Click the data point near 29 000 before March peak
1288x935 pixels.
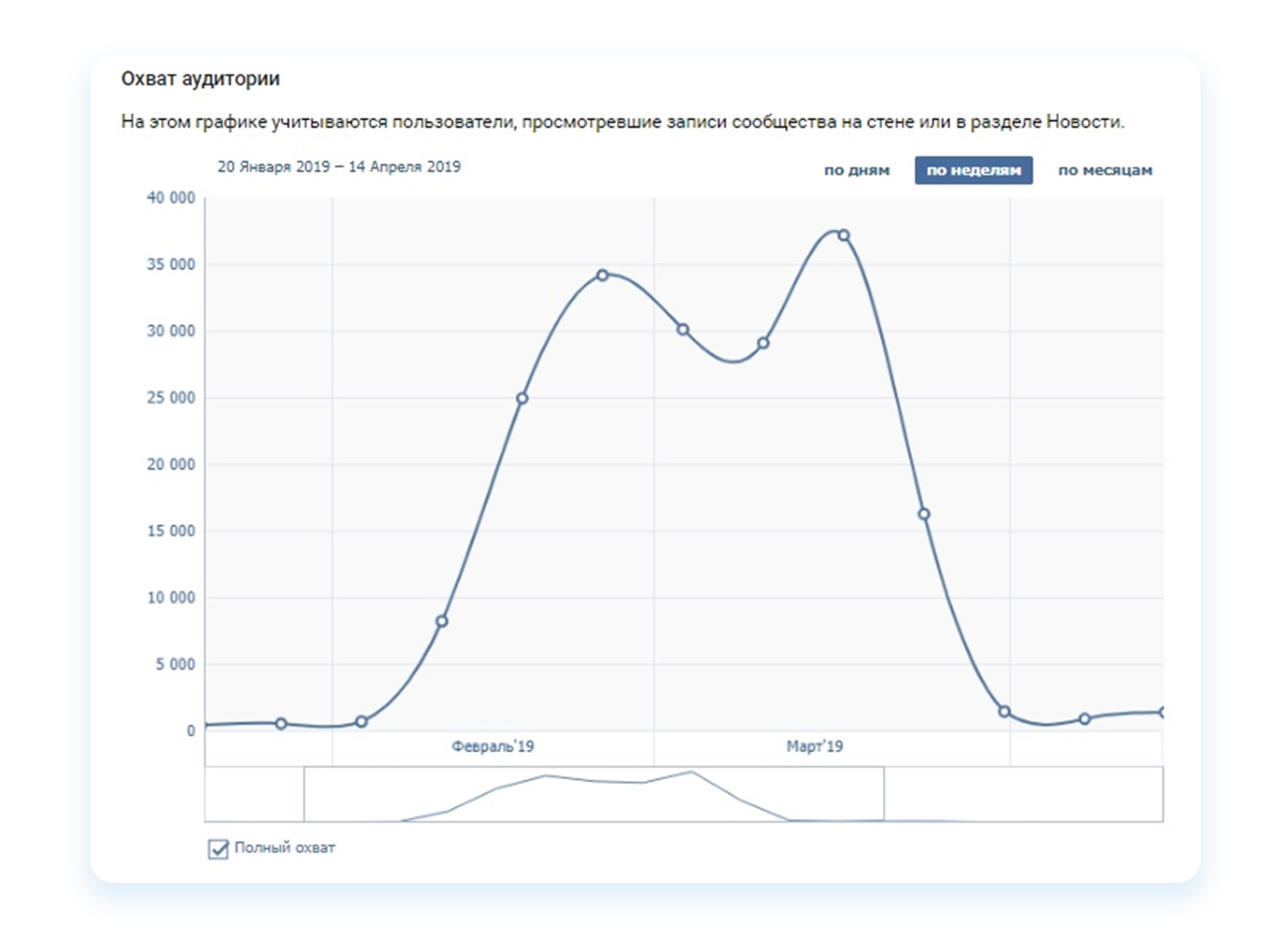pos(763,343)
